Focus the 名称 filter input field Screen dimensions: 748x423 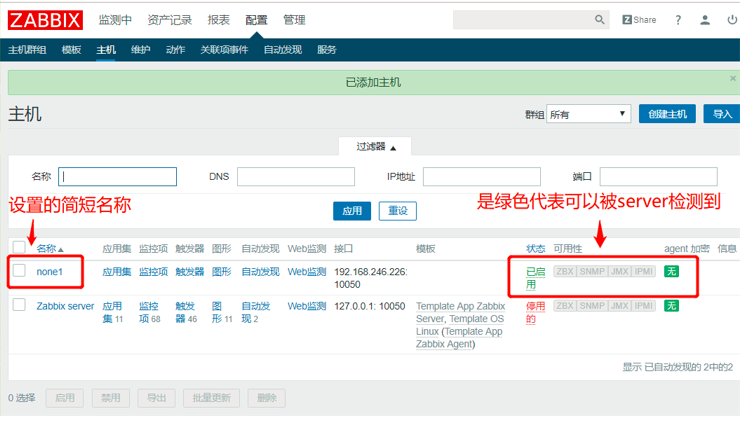click(117, 176)
